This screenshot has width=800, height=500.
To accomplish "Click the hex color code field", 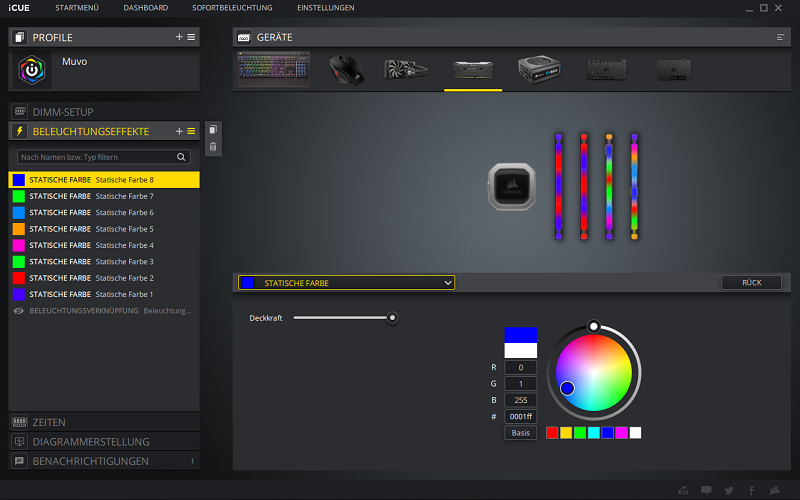I will [520, 416].
